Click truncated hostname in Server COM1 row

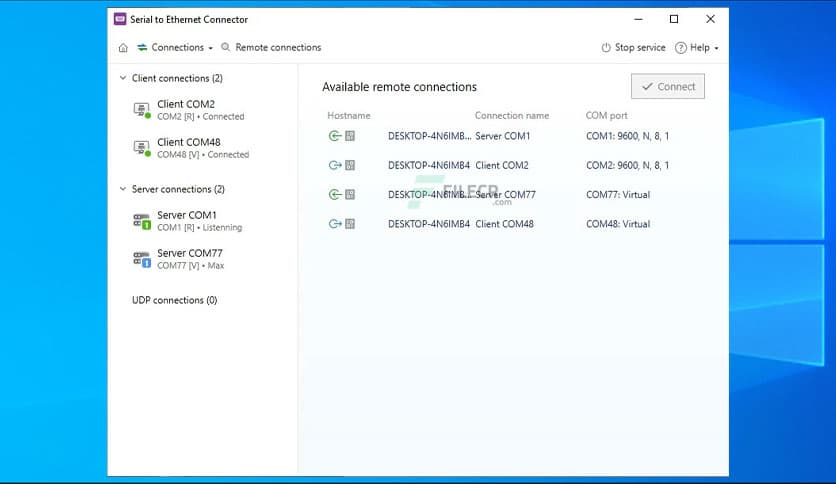click(x=430, y=136)
